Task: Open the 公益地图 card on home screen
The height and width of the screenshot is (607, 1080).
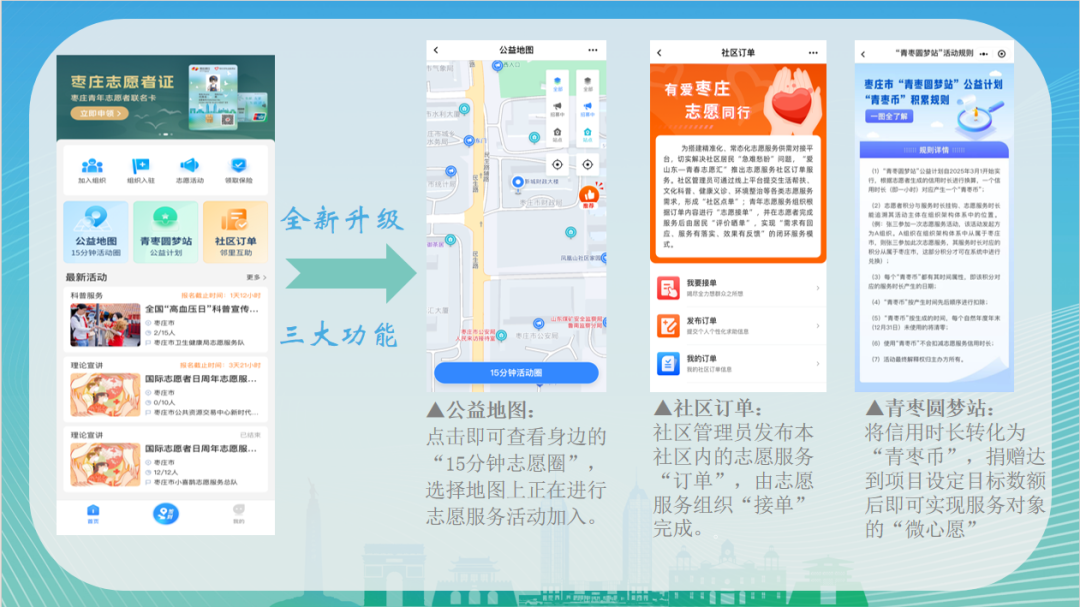Action: coord(96,232)
